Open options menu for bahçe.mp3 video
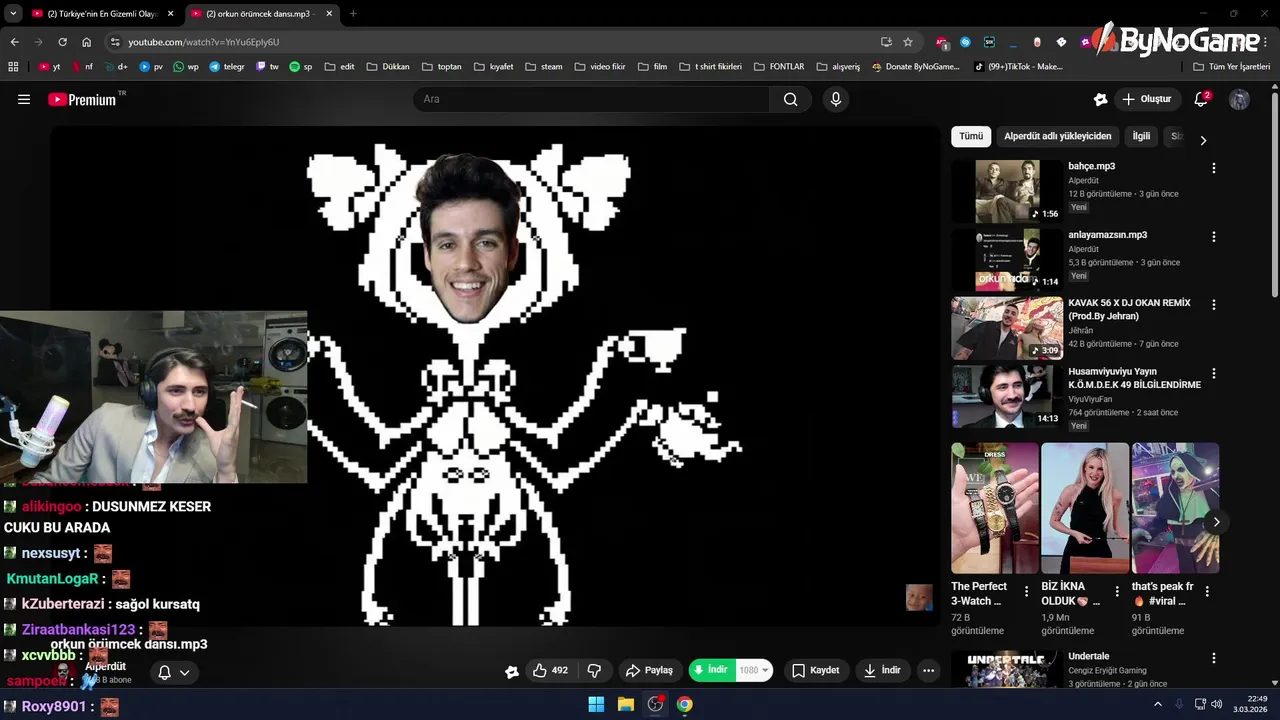The width and height of the screenshot is (1280, 720). (1213, 168)
